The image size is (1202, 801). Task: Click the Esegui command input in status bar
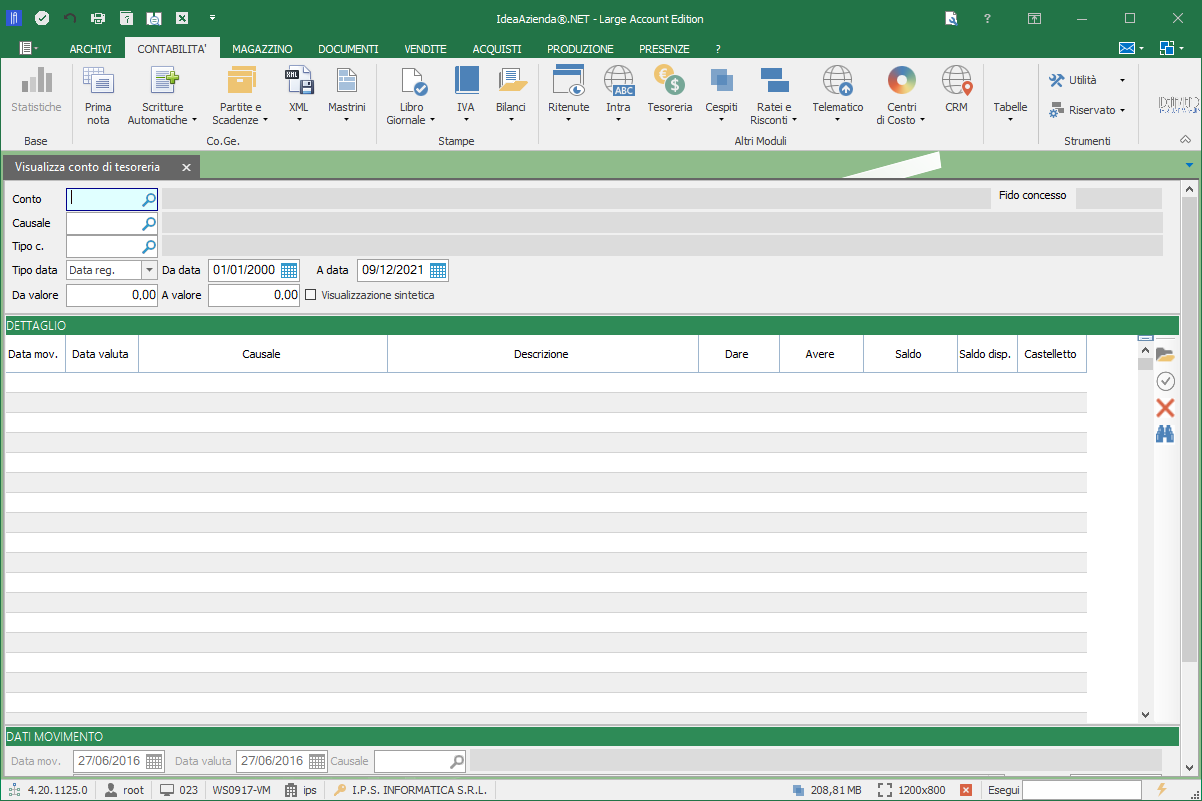tap(1084, 790)
